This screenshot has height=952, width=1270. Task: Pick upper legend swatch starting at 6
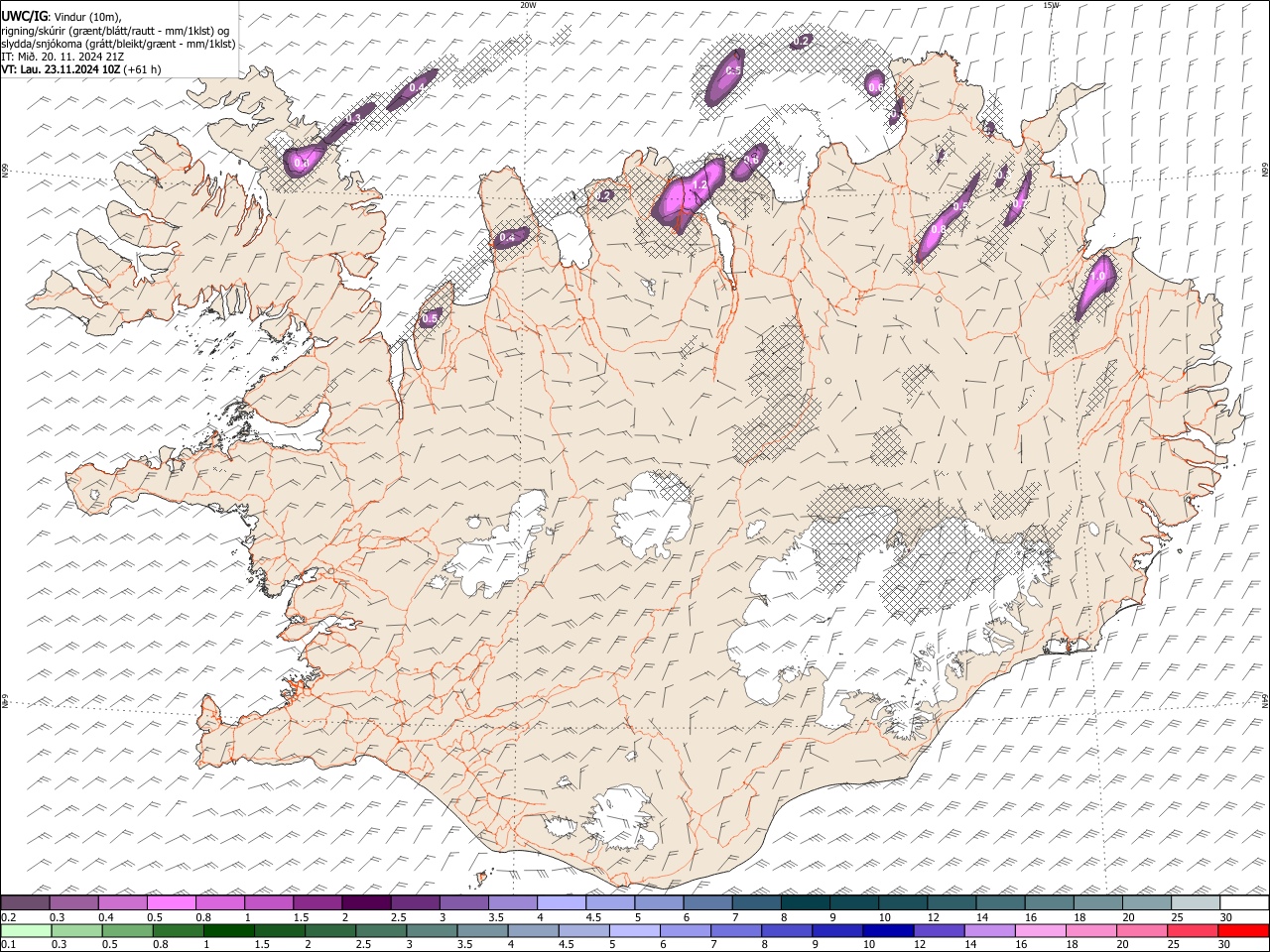tap(707, 903)
